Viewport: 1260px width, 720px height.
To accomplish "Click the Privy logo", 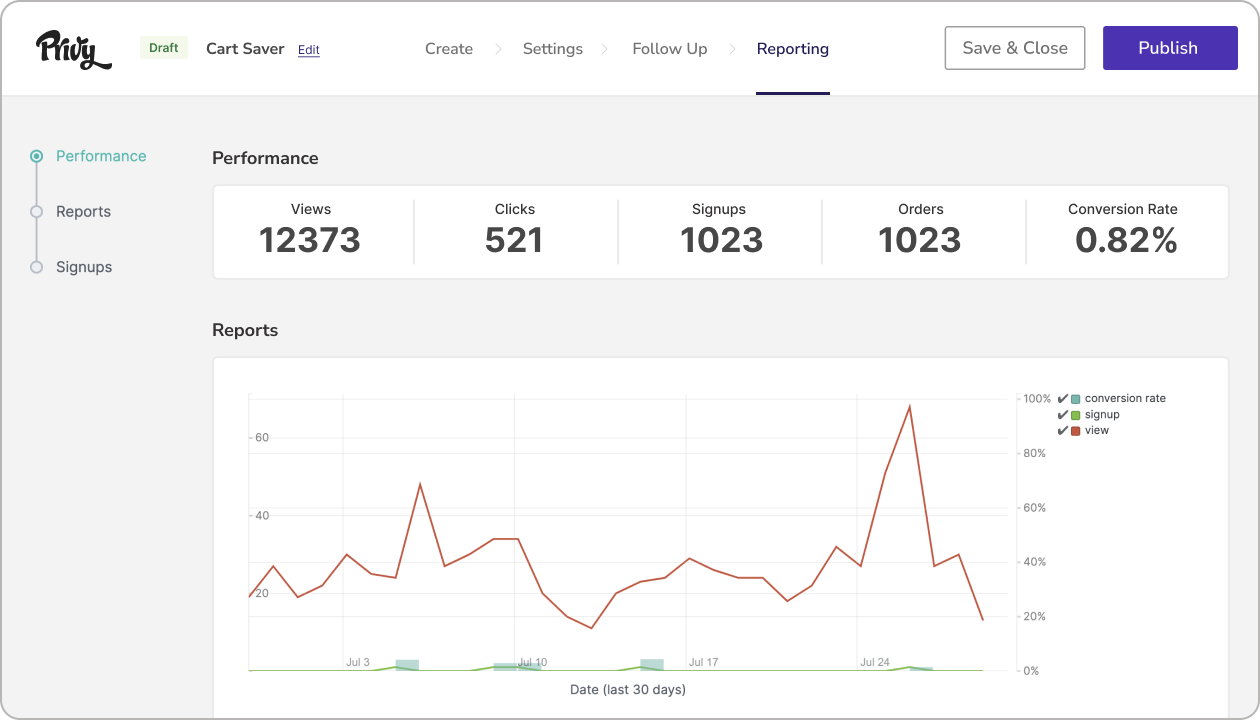I will 74,49.
